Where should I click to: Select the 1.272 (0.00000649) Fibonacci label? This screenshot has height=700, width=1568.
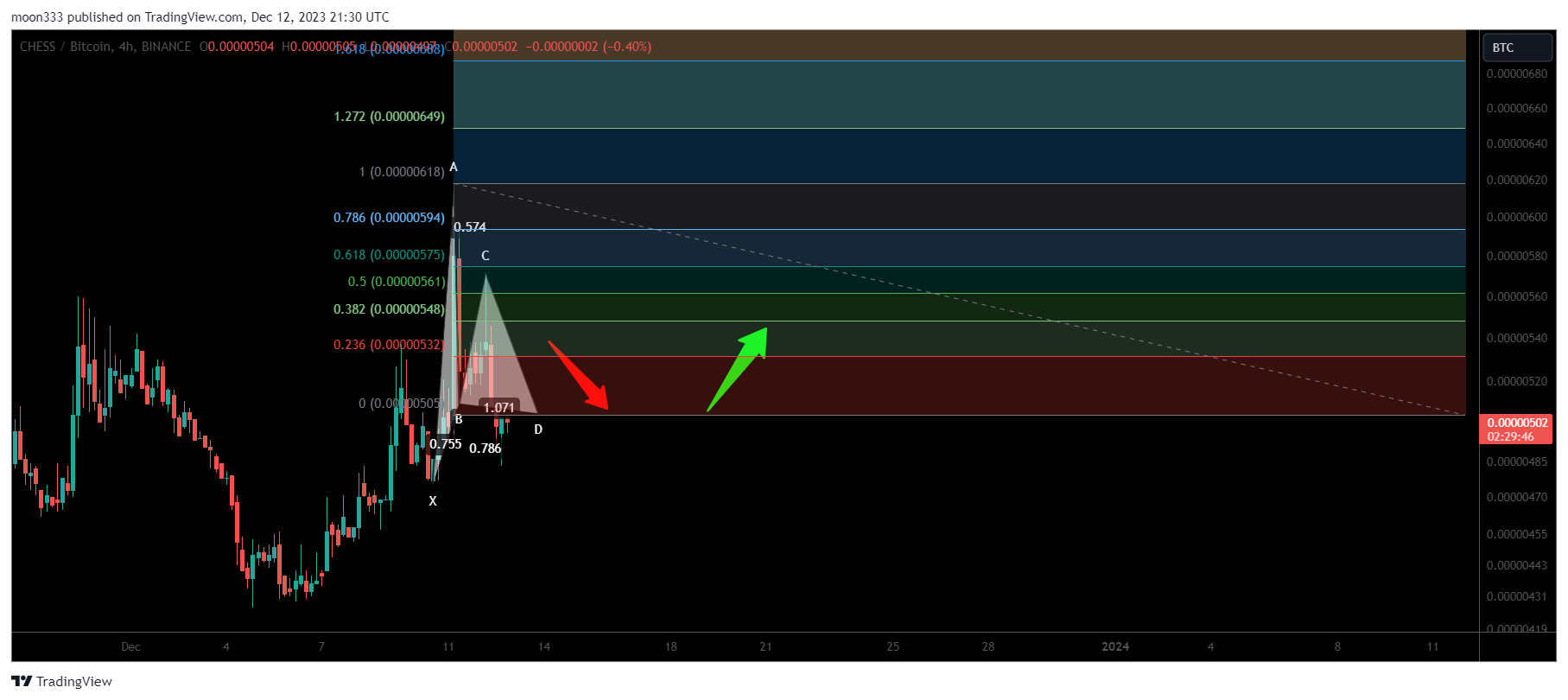pos(389,117)
